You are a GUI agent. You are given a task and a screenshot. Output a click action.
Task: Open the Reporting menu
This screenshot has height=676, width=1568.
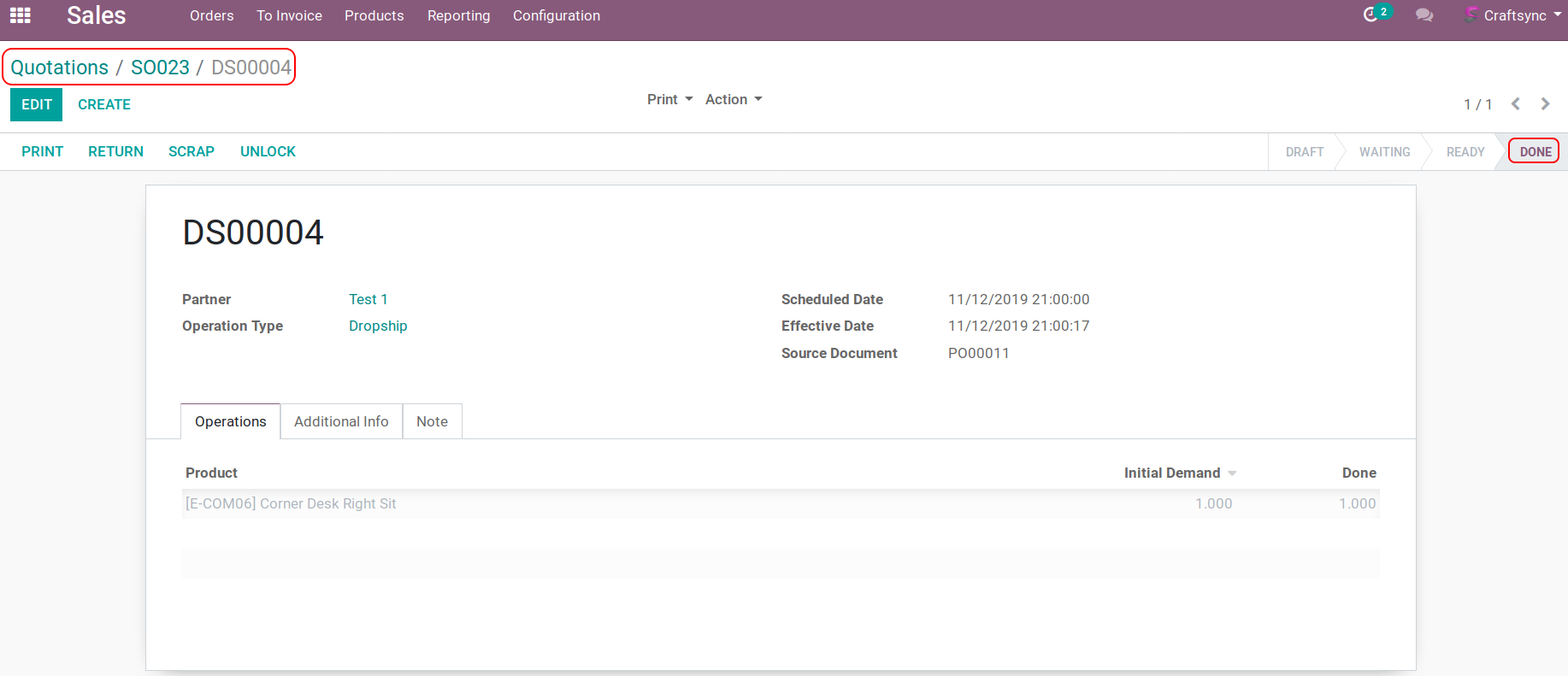pos(458,15)
